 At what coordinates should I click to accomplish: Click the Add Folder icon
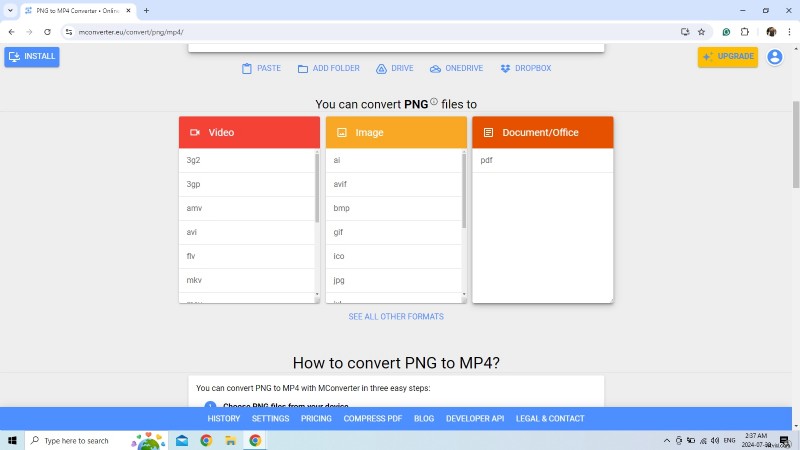[x=303, y=68]
